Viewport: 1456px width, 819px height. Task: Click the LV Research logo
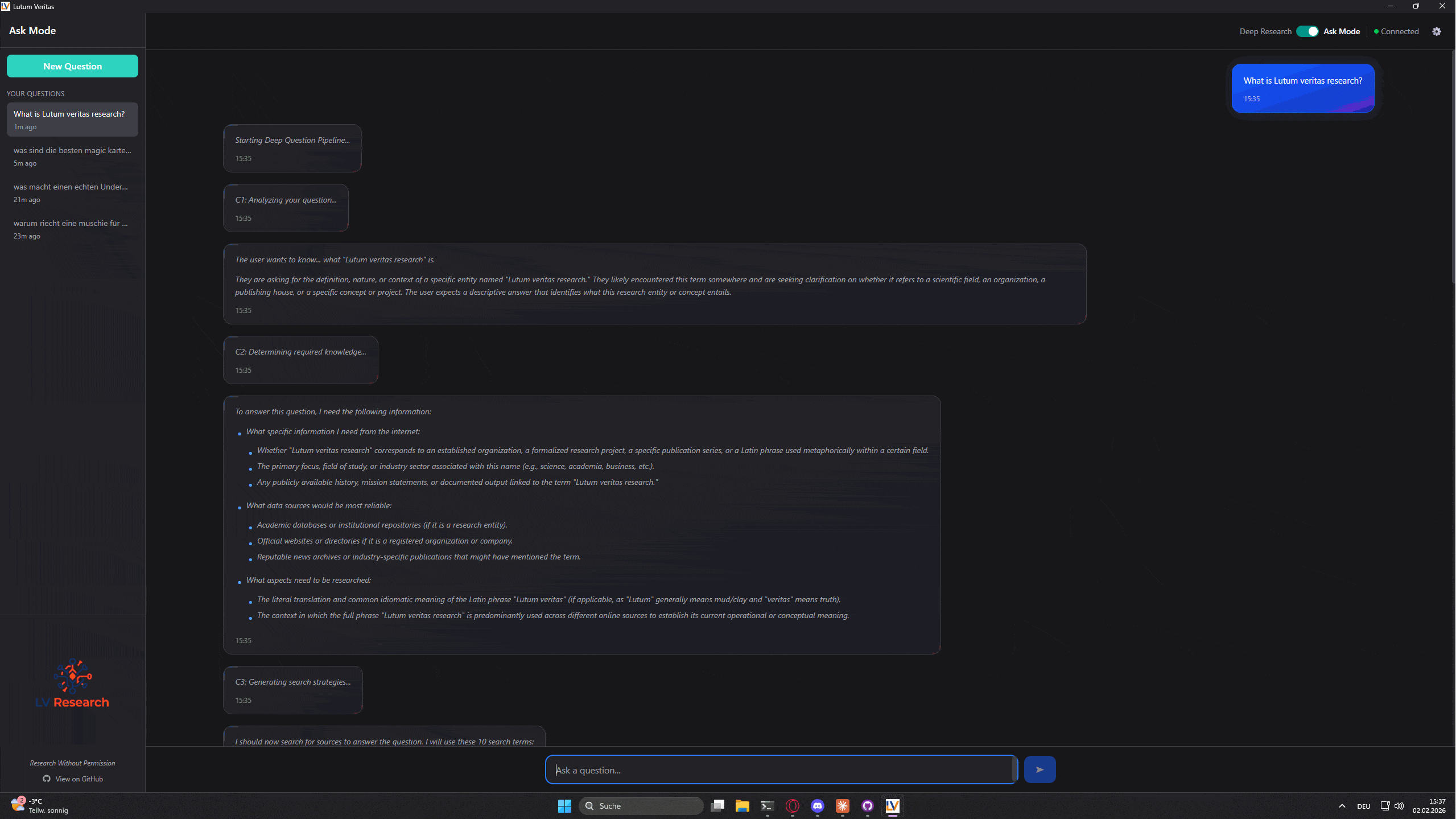[72, 683]
